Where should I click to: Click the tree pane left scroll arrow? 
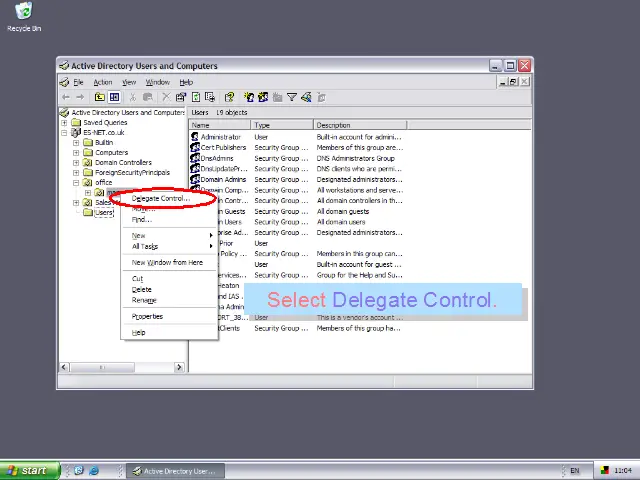(x=64, y=367)
